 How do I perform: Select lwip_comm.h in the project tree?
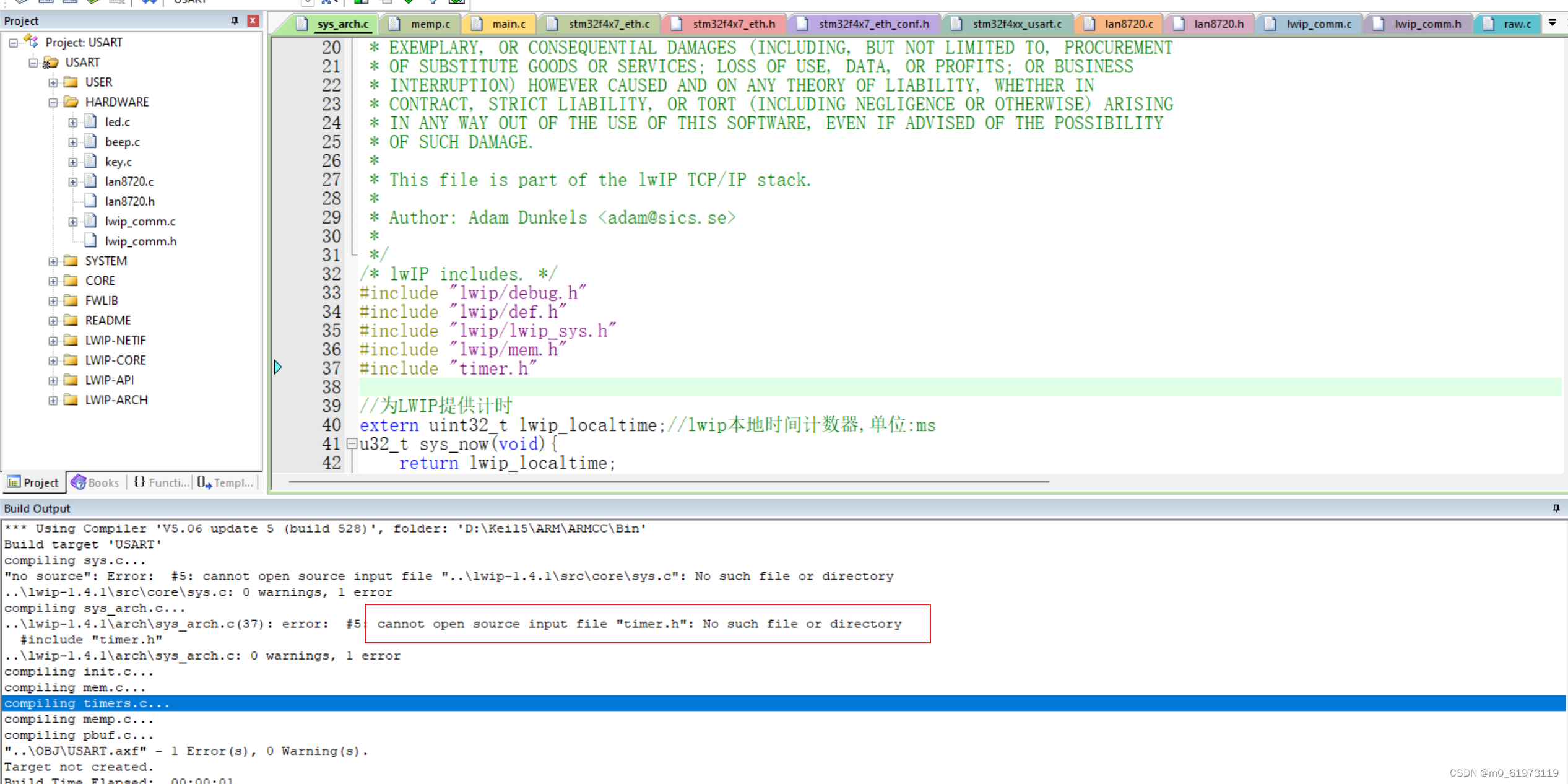click(141, 241)
